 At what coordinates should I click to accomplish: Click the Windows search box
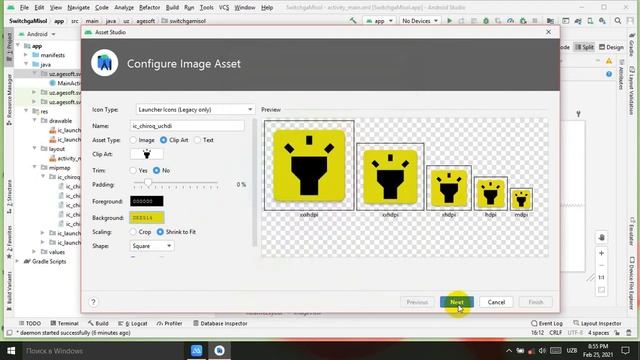(102, 351)
